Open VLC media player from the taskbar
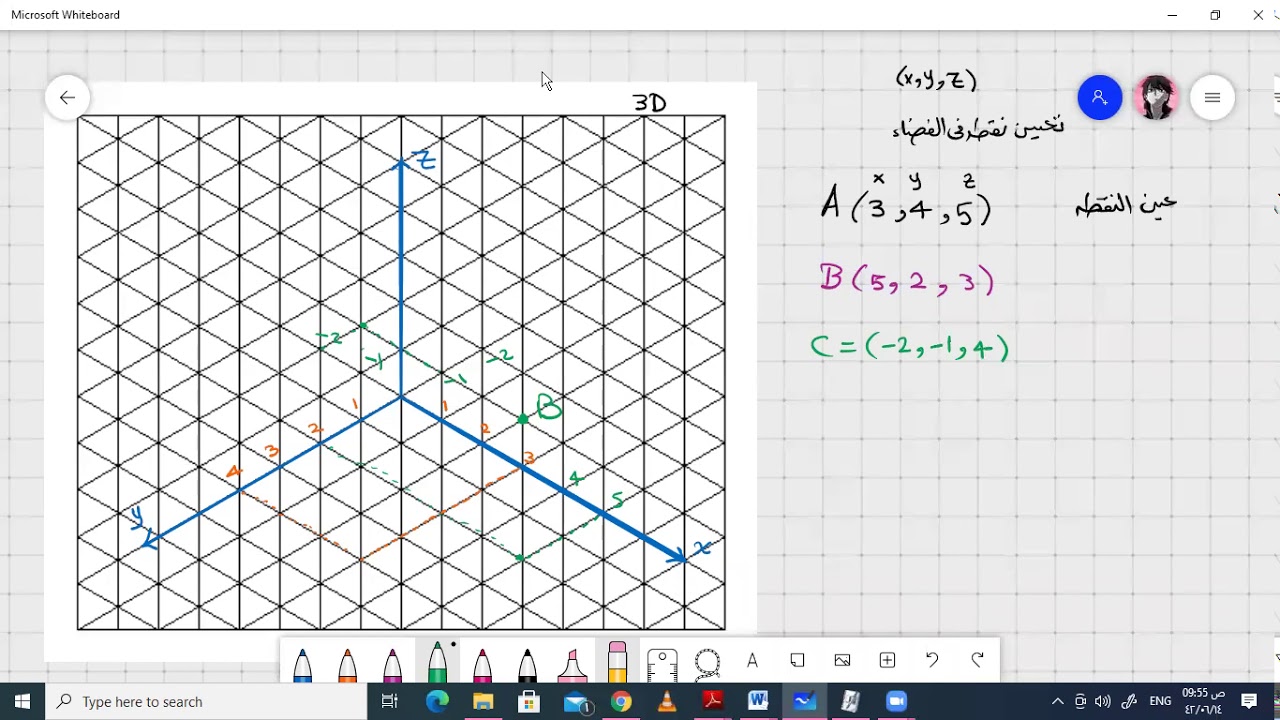Screen dimensions: 1280x720 click(x=667, y=701)
